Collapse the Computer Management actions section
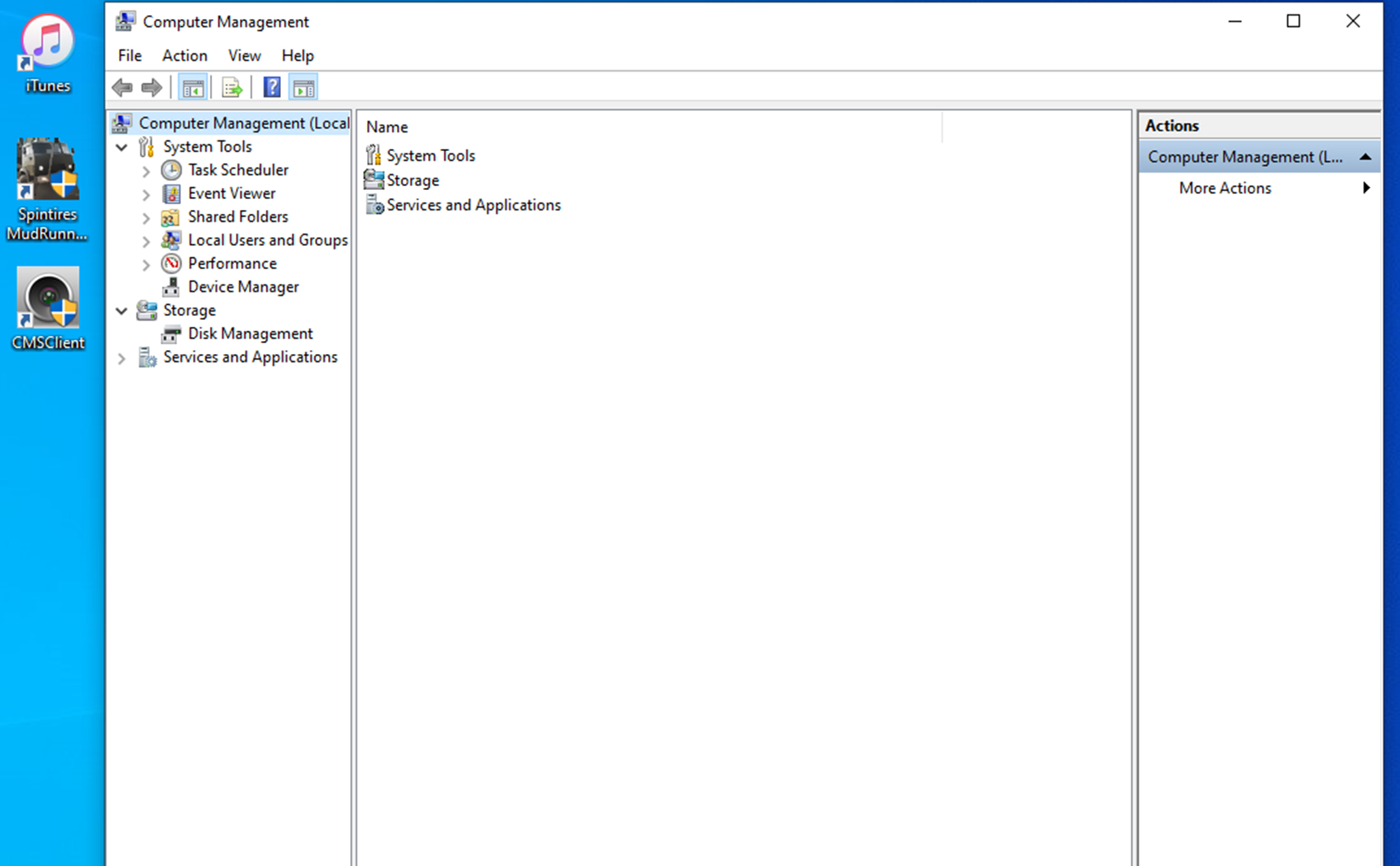Screen dimensions: 1400x866 point(1364,157)
